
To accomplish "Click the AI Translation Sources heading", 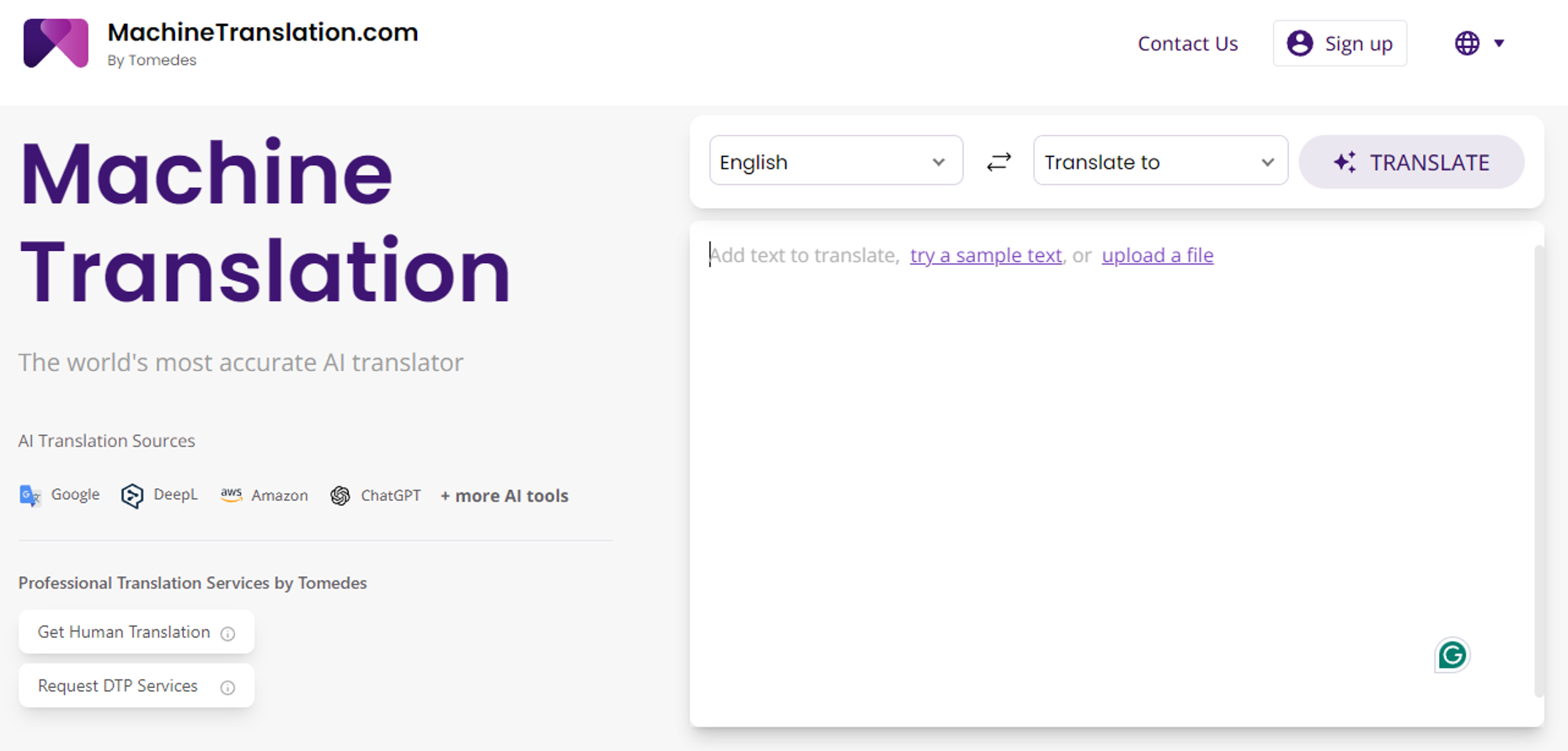I will [106, 441].
